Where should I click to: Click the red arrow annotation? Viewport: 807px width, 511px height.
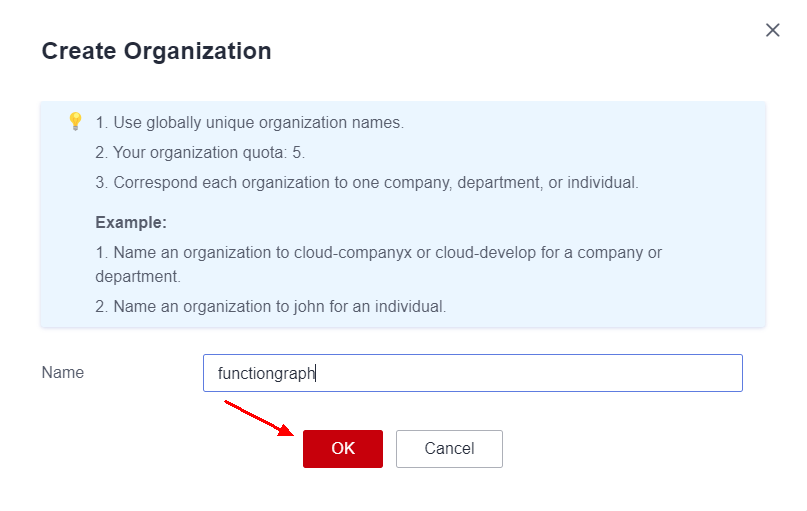tap(259, 419)
